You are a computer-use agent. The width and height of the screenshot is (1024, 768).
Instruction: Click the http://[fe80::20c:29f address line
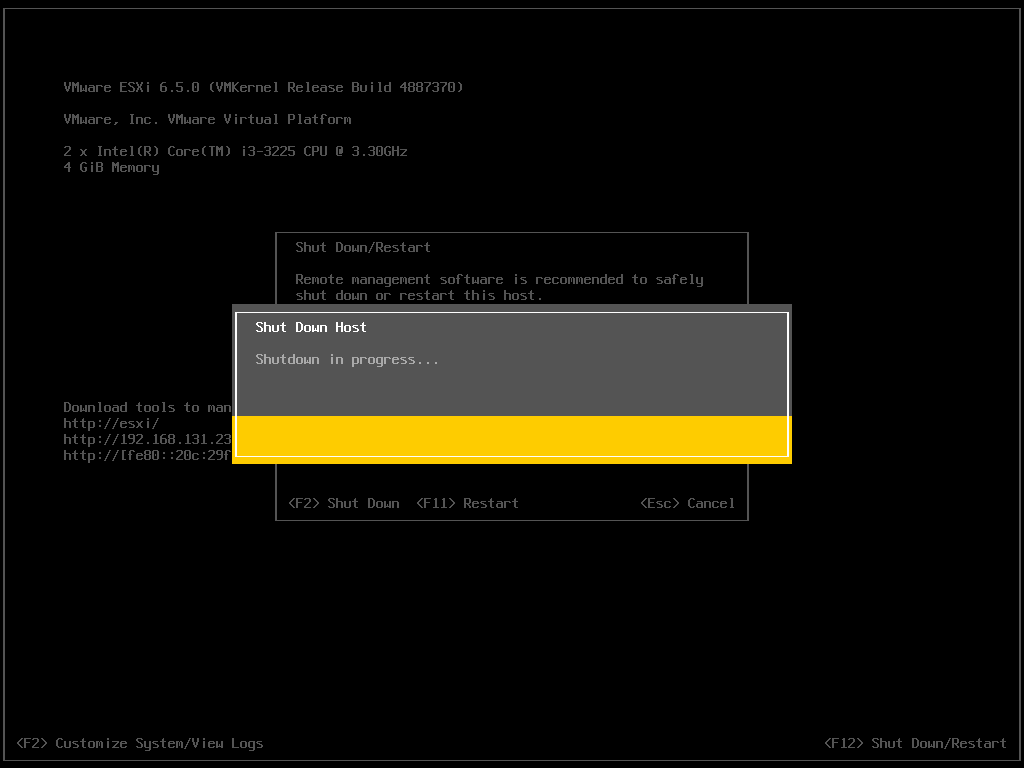point(148,455)
